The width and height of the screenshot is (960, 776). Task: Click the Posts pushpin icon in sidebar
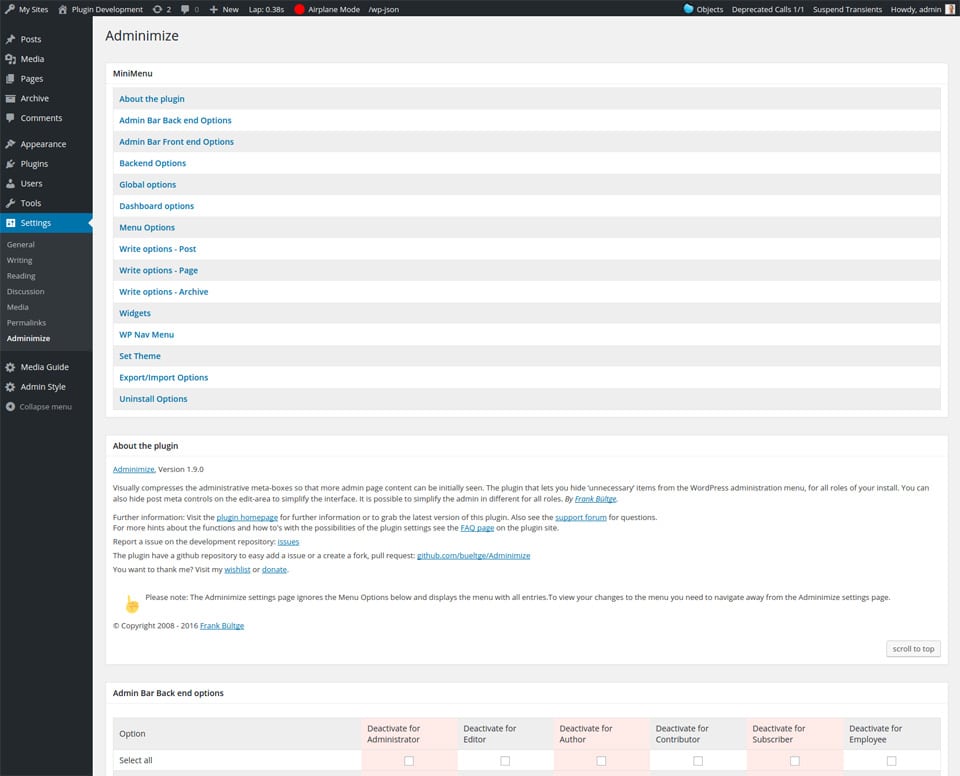pos(10,39)
